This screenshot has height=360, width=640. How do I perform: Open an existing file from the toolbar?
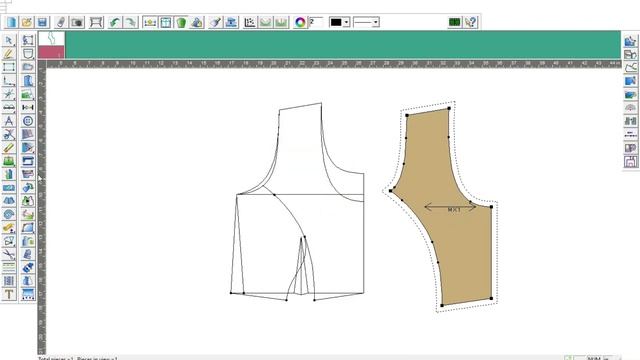pos(27,22)
